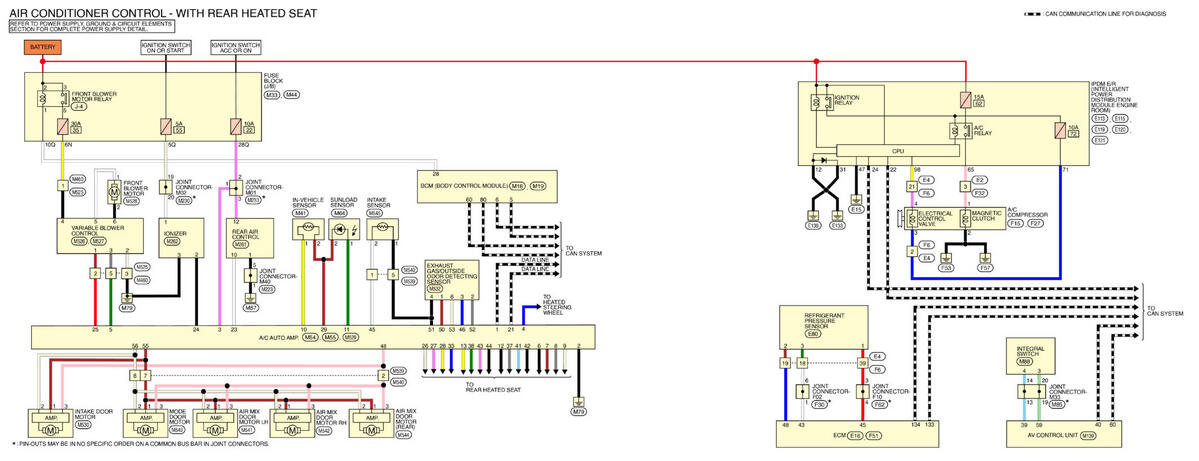
Task: Click the 'FUSE BLOCK (J/B)' label
Action: pyautogui.click(x=273, y=82)
